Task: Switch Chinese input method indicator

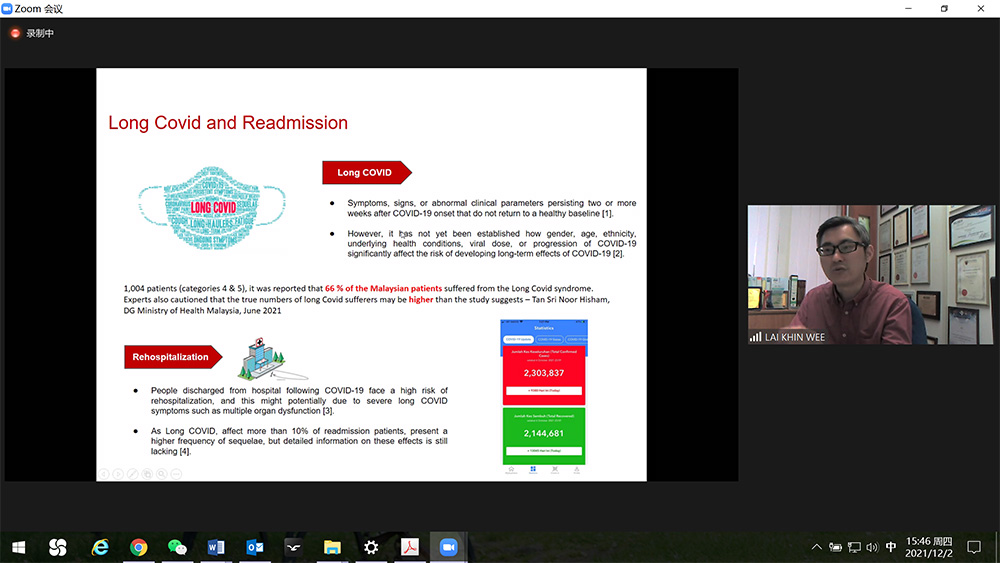Action: click(x=891, y=547)
